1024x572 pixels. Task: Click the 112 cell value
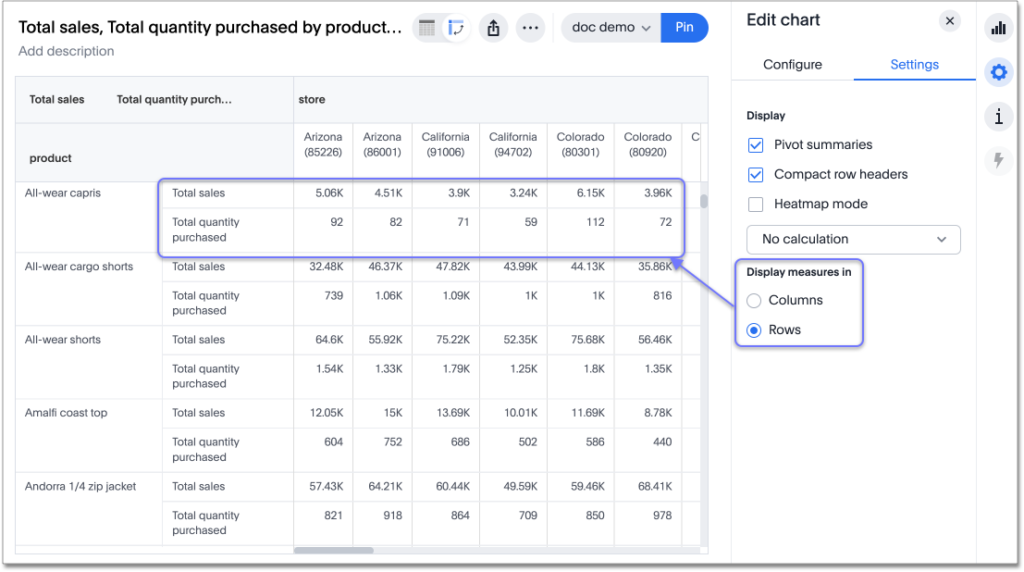click(595, 222)
